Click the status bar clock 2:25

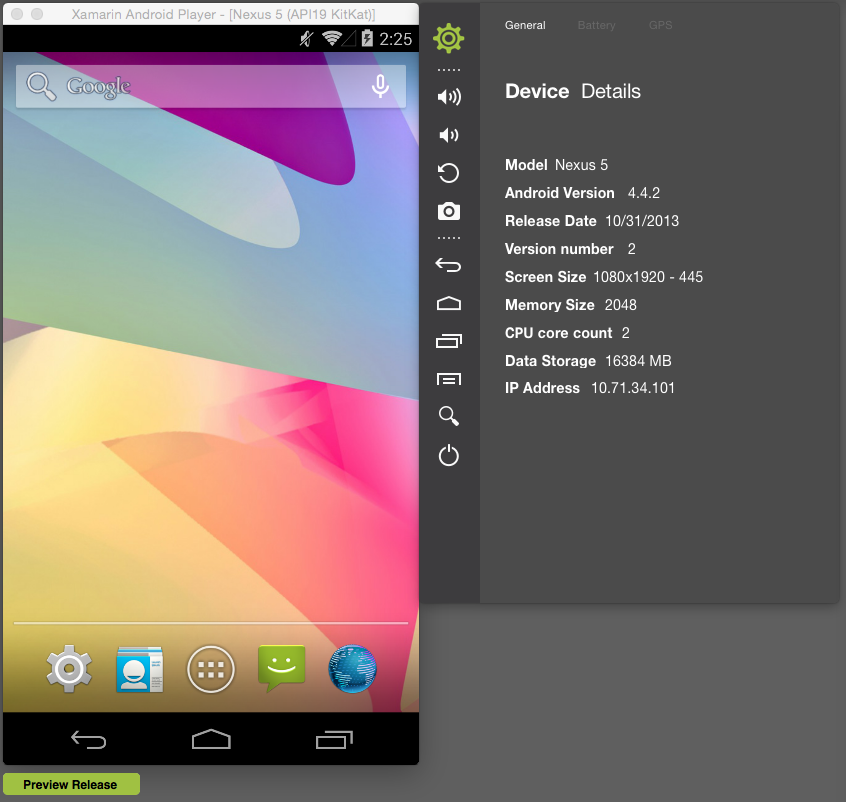point(395,39)
